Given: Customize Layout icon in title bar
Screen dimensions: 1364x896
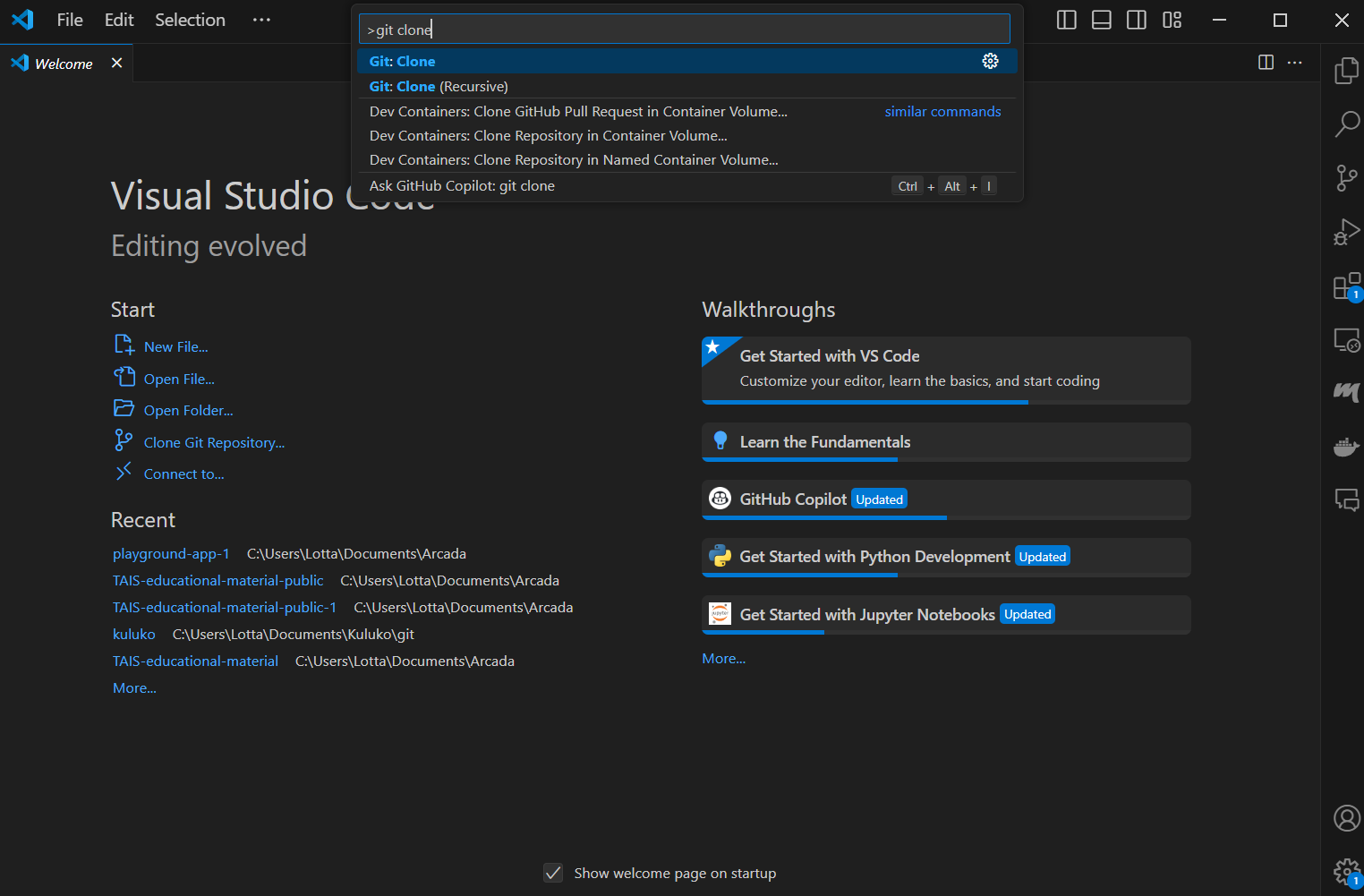Looking at the screenshot, I should coord(1172,20).
